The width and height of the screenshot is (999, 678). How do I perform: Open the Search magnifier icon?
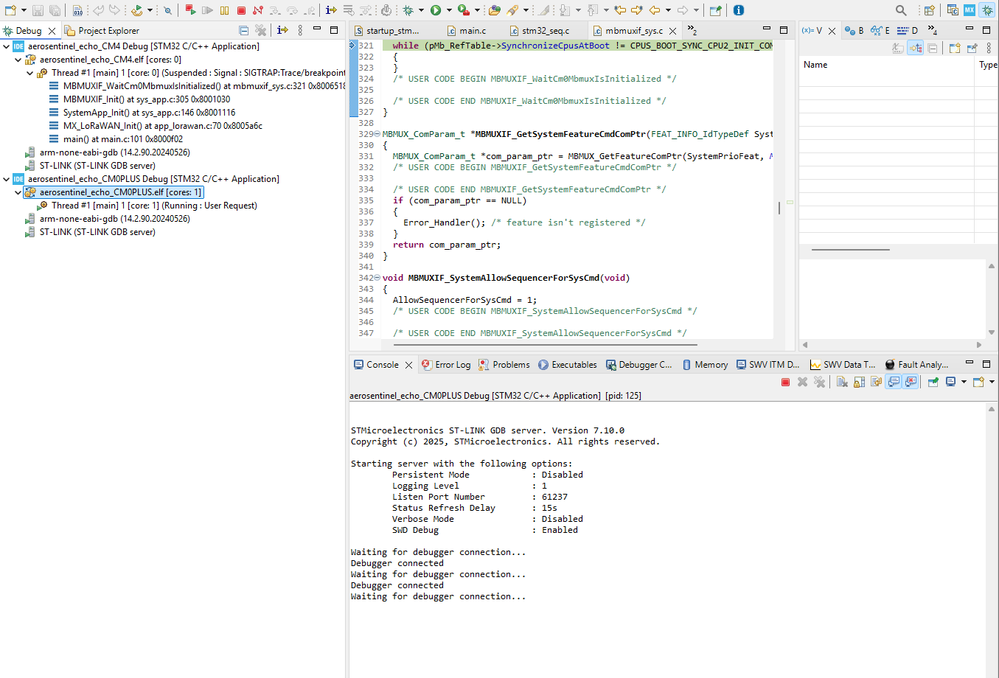[x=901, y=10]
